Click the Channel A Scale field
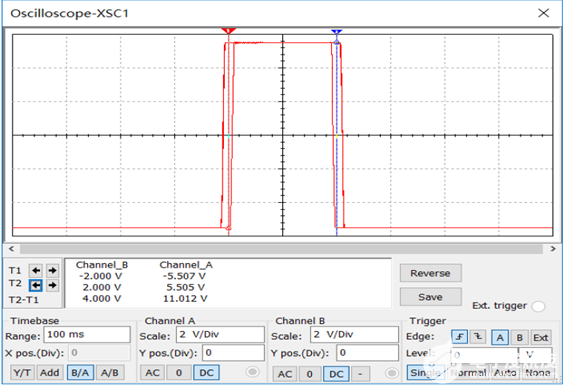 coord(220,335)
